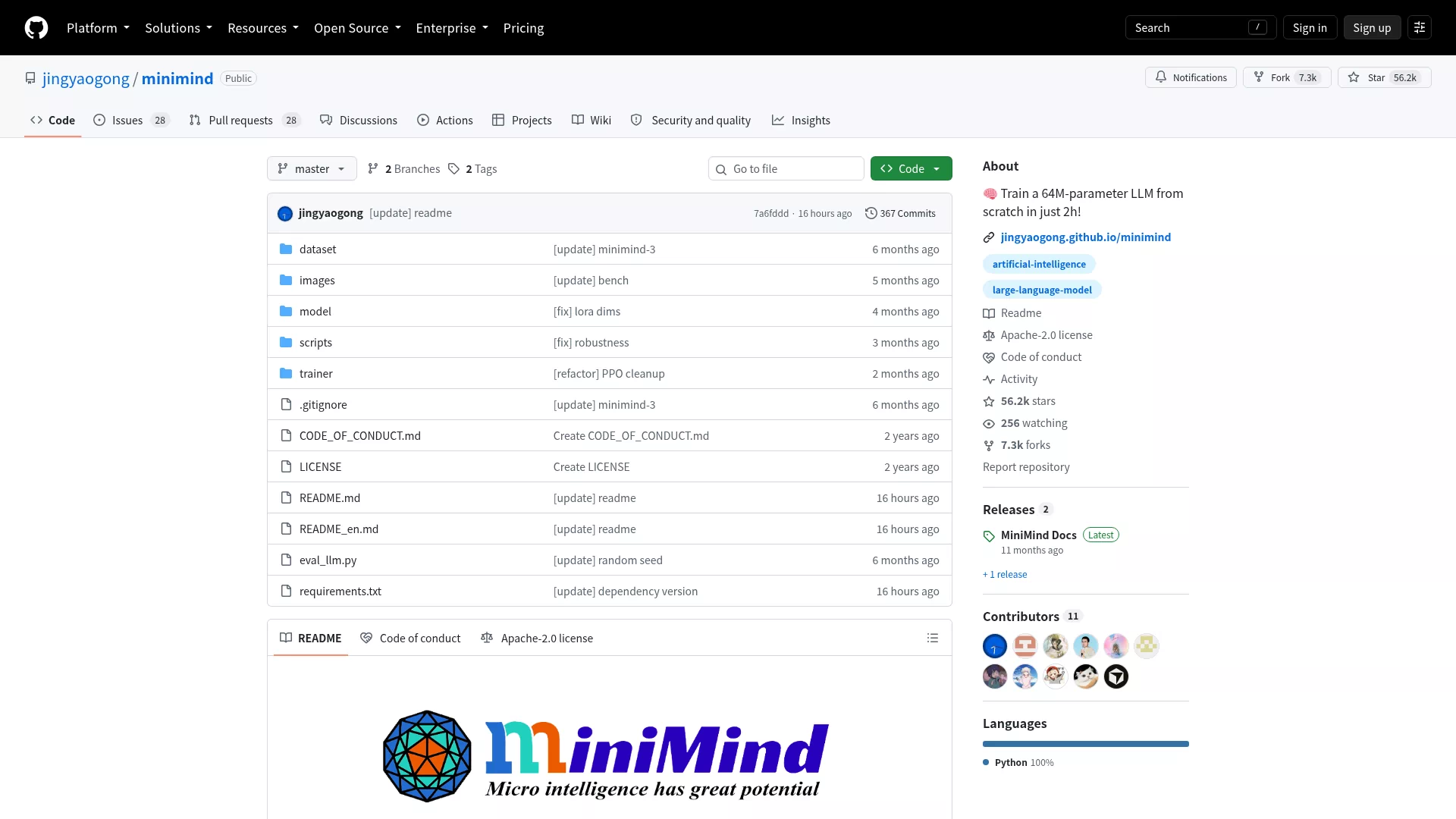This screenshot has height=819, width=1456.
Task: Open the appearance settings icon in header
Action: point(1420,28)
